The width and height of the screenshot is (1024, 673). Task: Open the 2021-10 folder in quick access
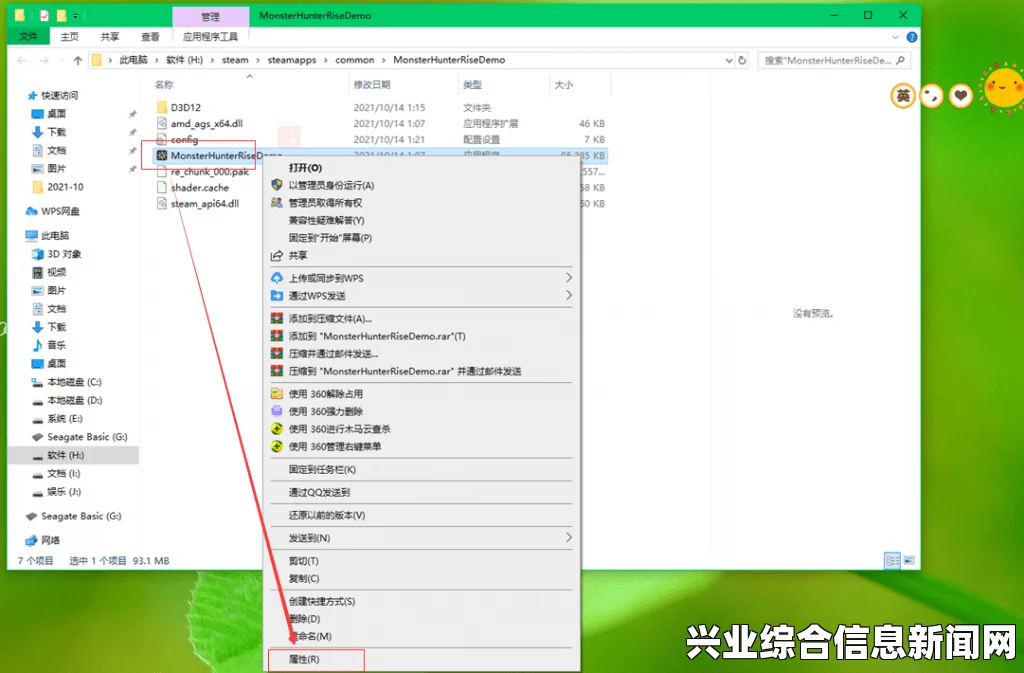pyautogui.click(x=65, y=187)
